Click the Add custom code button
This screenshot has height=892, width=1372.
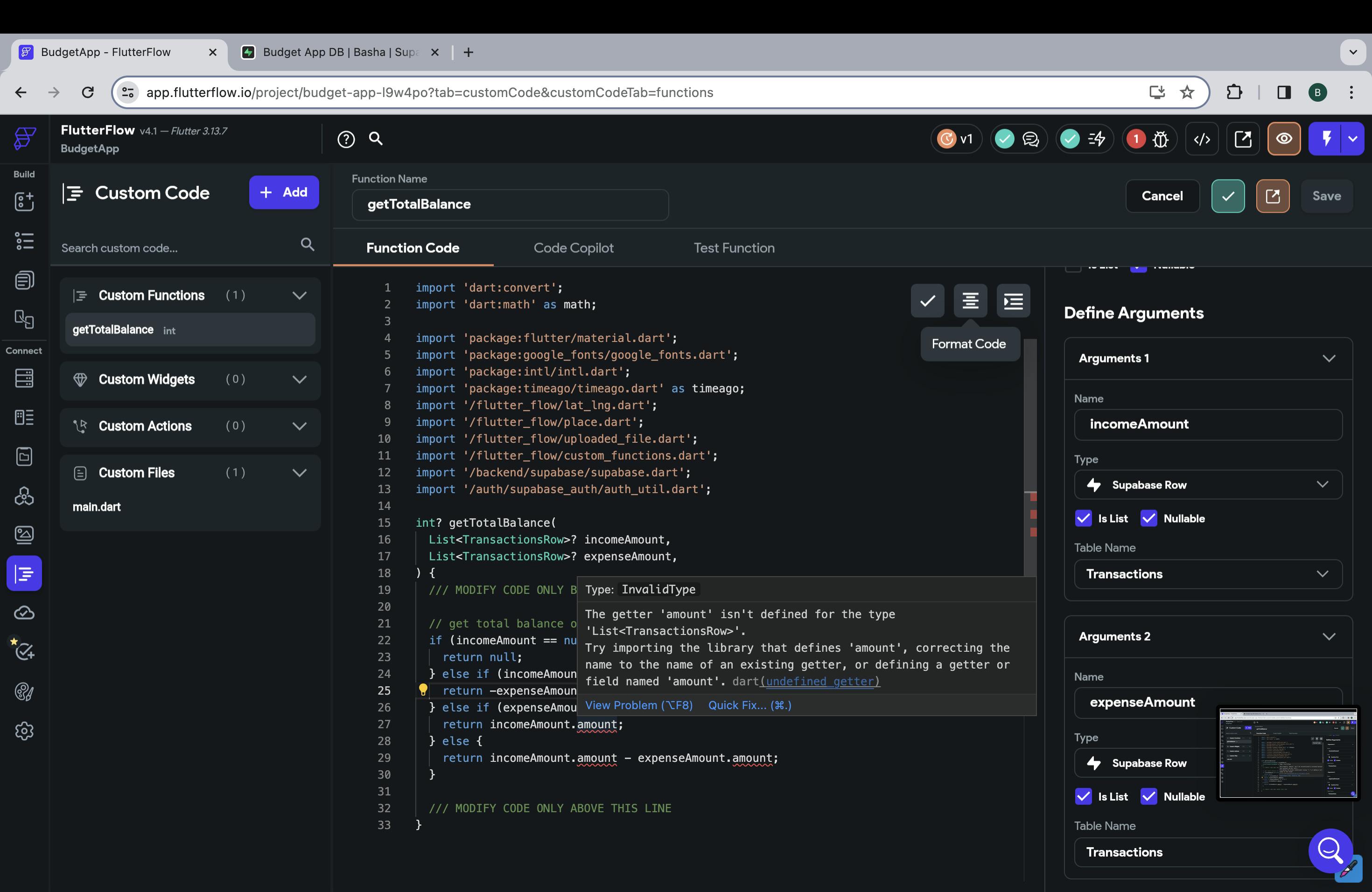pos(284,193)
